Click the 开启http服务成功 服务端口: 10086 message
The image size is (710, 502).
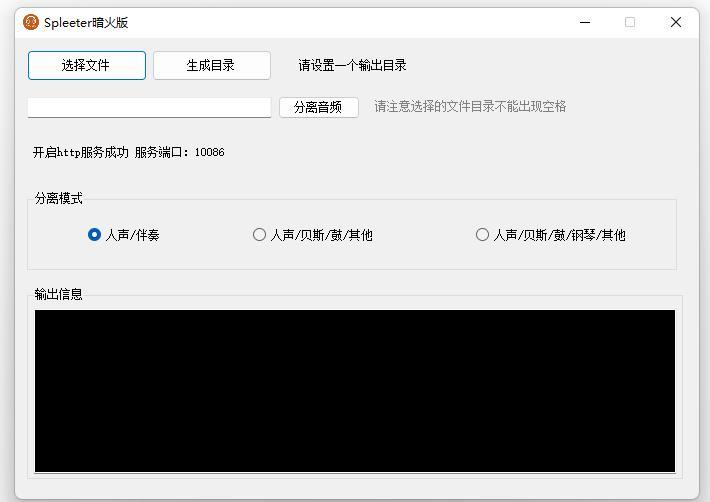click(x=129, y=152)
